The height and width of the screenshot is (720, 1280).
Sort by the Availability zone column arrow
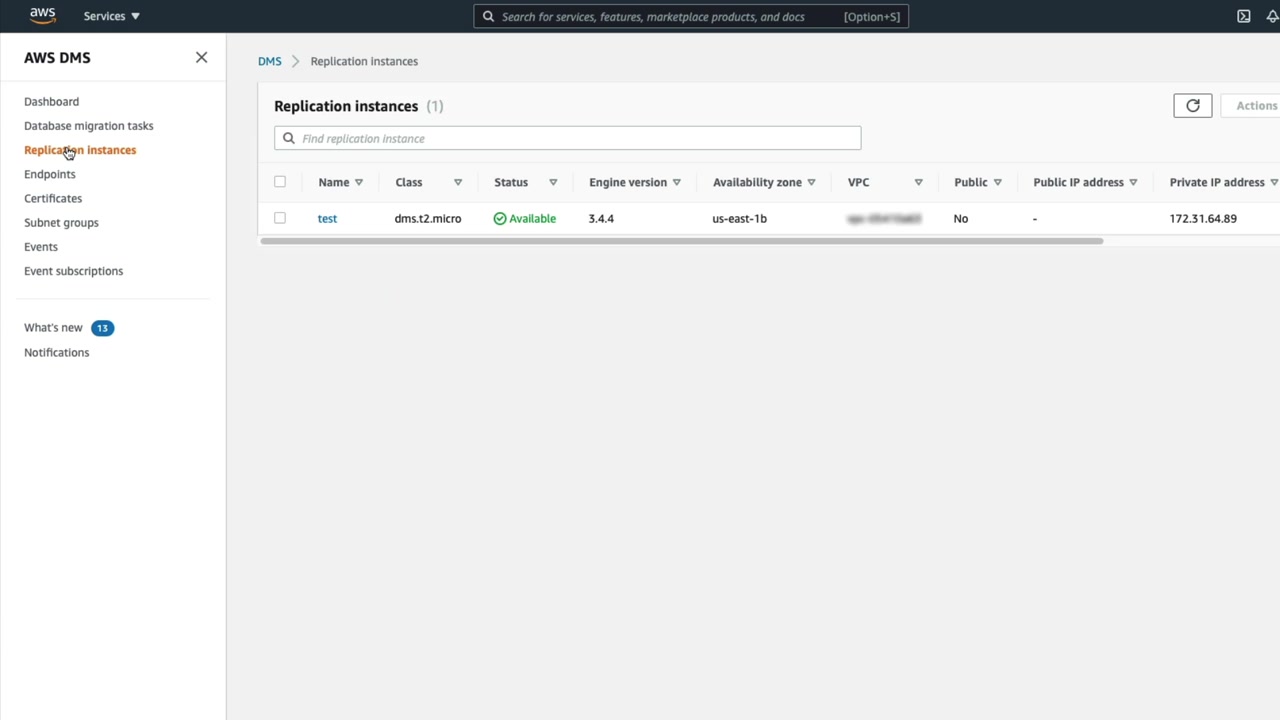click(x=811, y=182)
